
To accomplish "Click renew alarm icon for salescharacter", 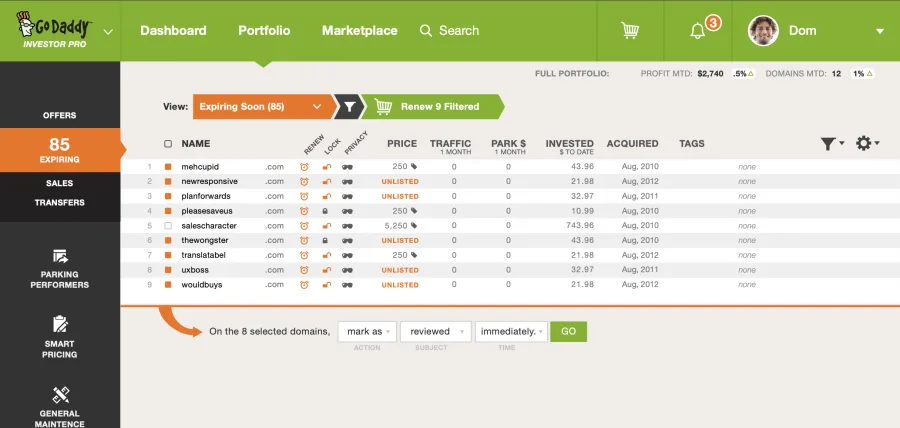I will click(x=304, y=226).
